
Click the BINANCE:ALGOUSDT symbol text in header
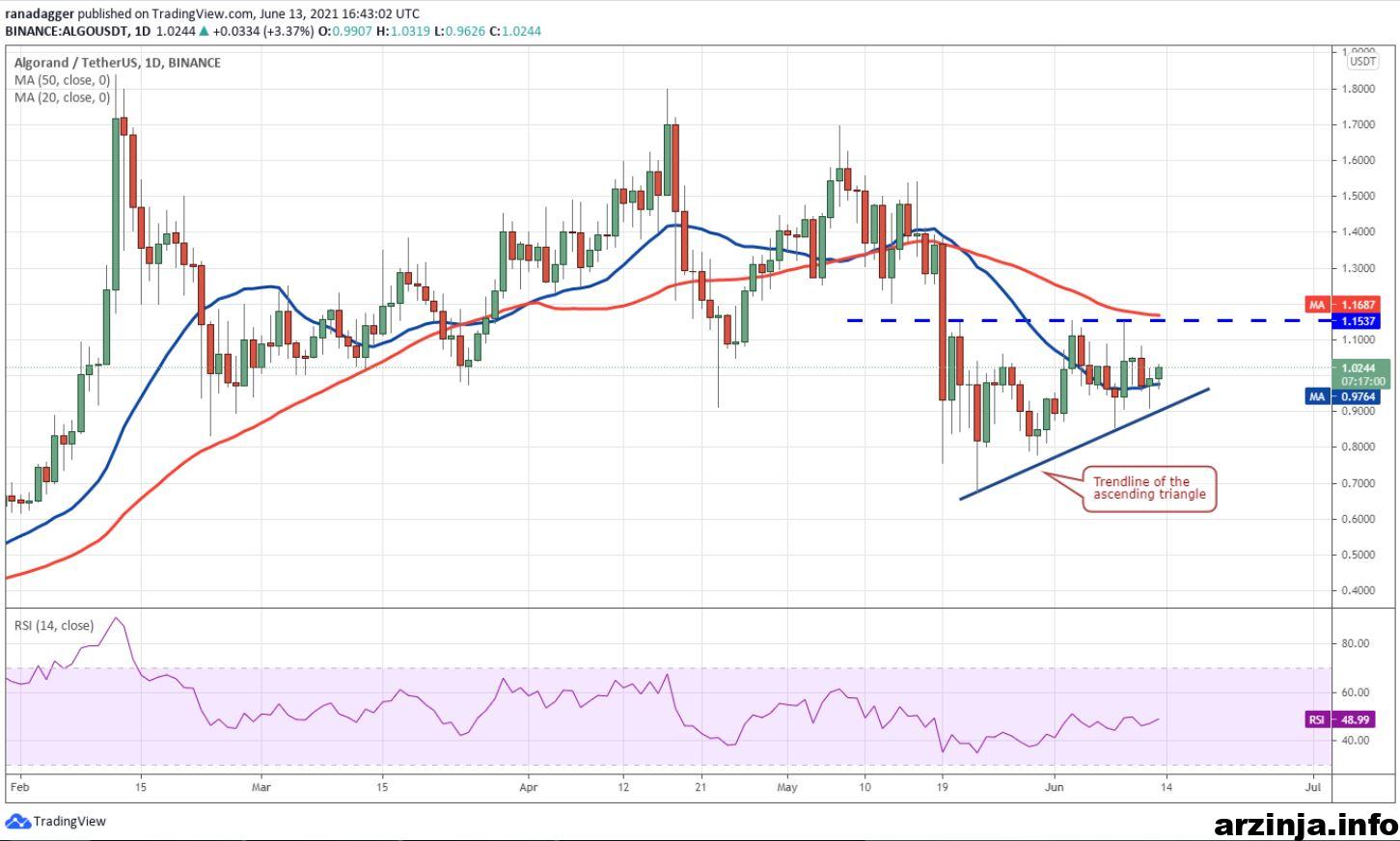(66, 31)
